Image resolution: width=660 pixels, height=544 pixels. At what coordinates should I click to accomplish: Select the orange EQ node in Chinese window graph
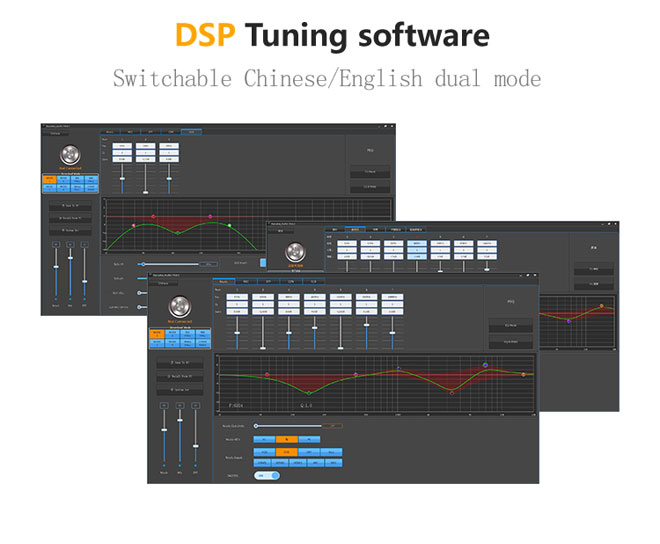pyautogui.click(x=601, y=305)
